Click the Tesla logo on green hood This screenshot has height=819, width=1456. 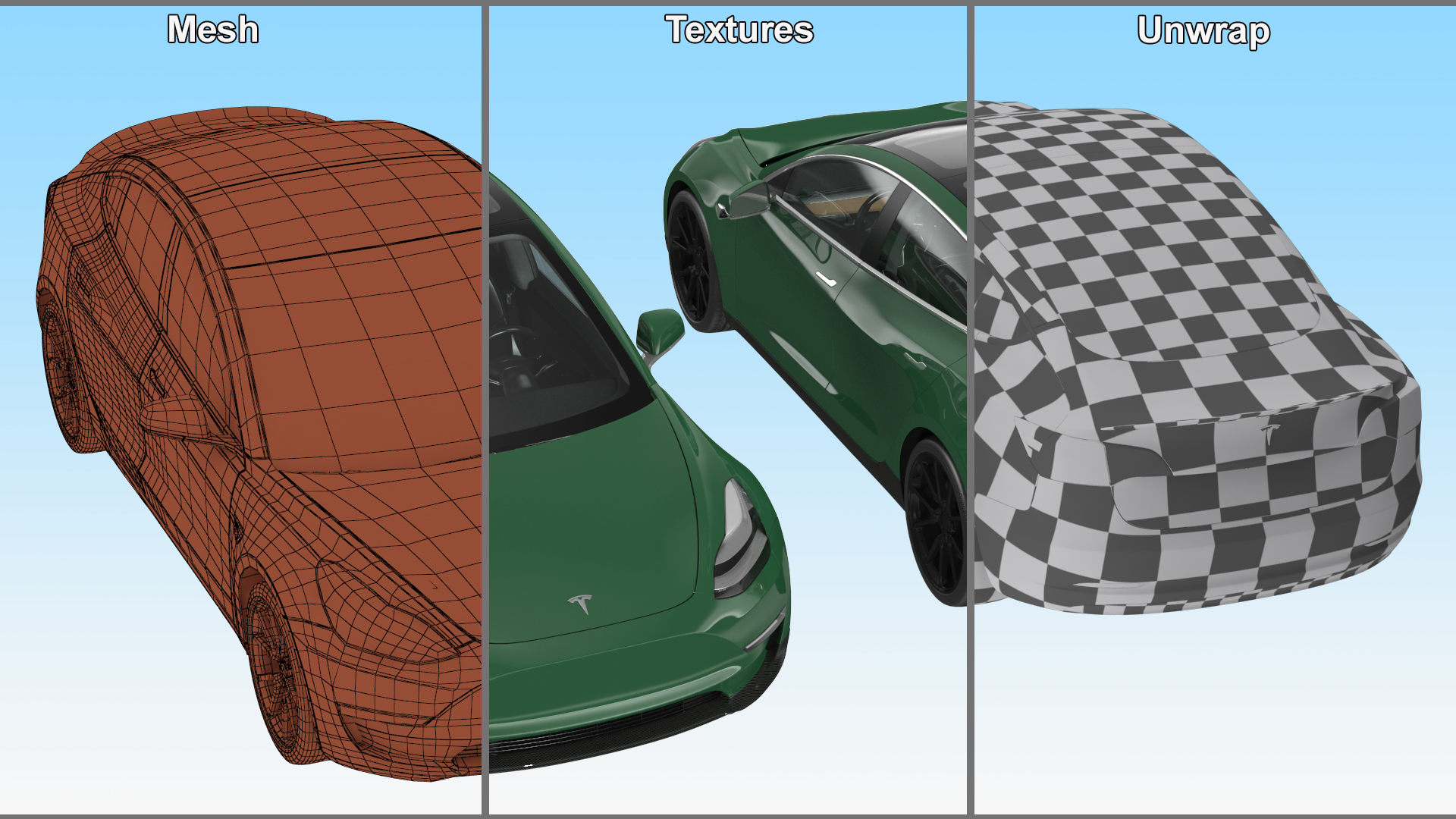tap(581, 604)
